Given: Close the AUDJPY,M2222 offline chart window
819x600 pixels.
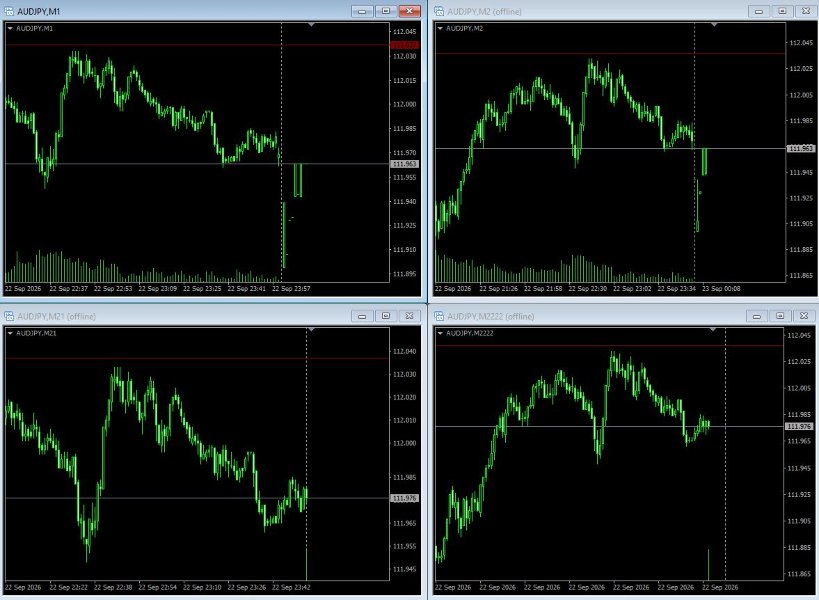Looking at the screenshot, I should 804,316.
